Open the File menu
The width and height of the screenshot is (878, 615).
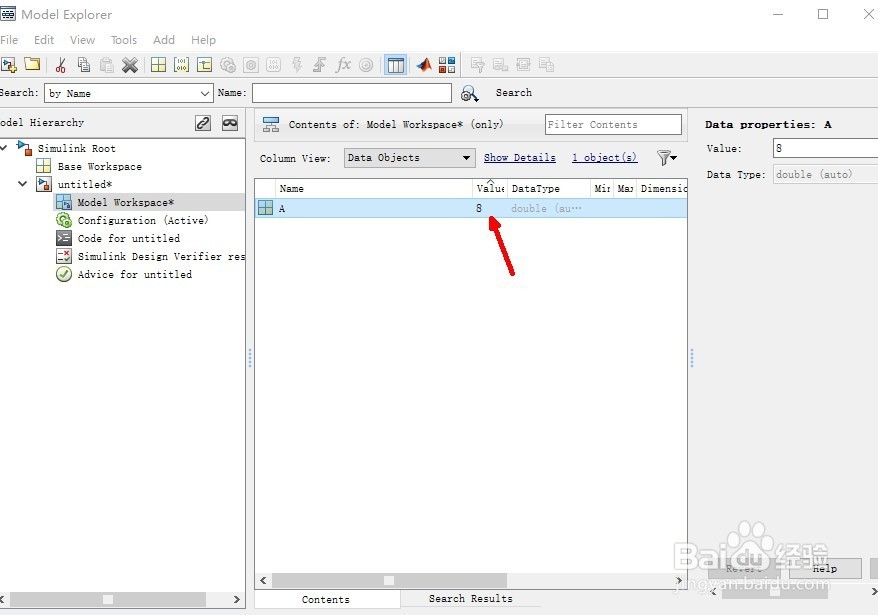[10, 40]
